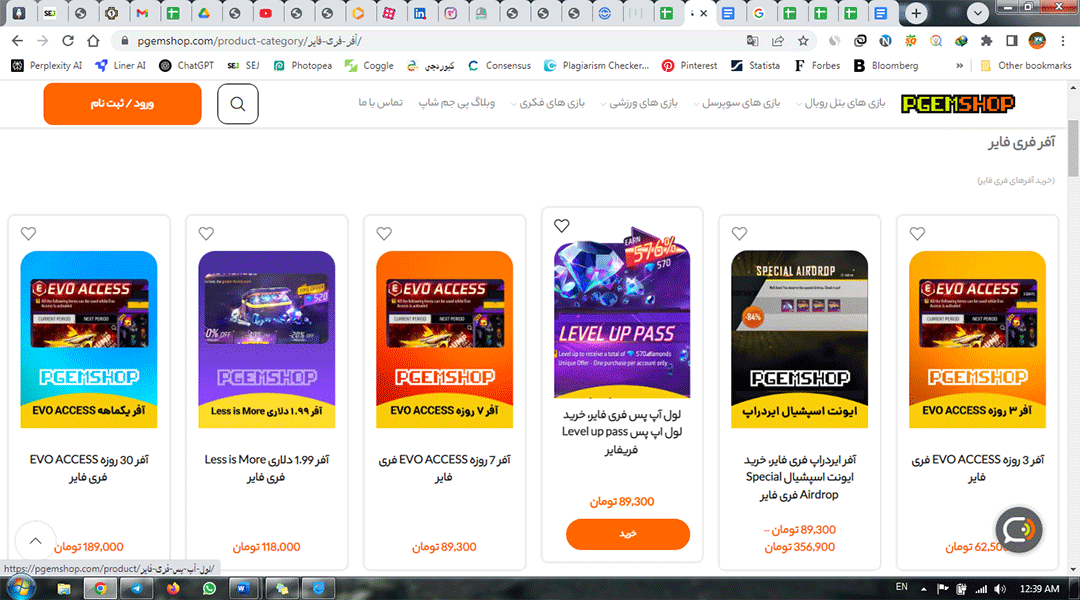Click the volume icon in system tray

(x=1000, y=588)
